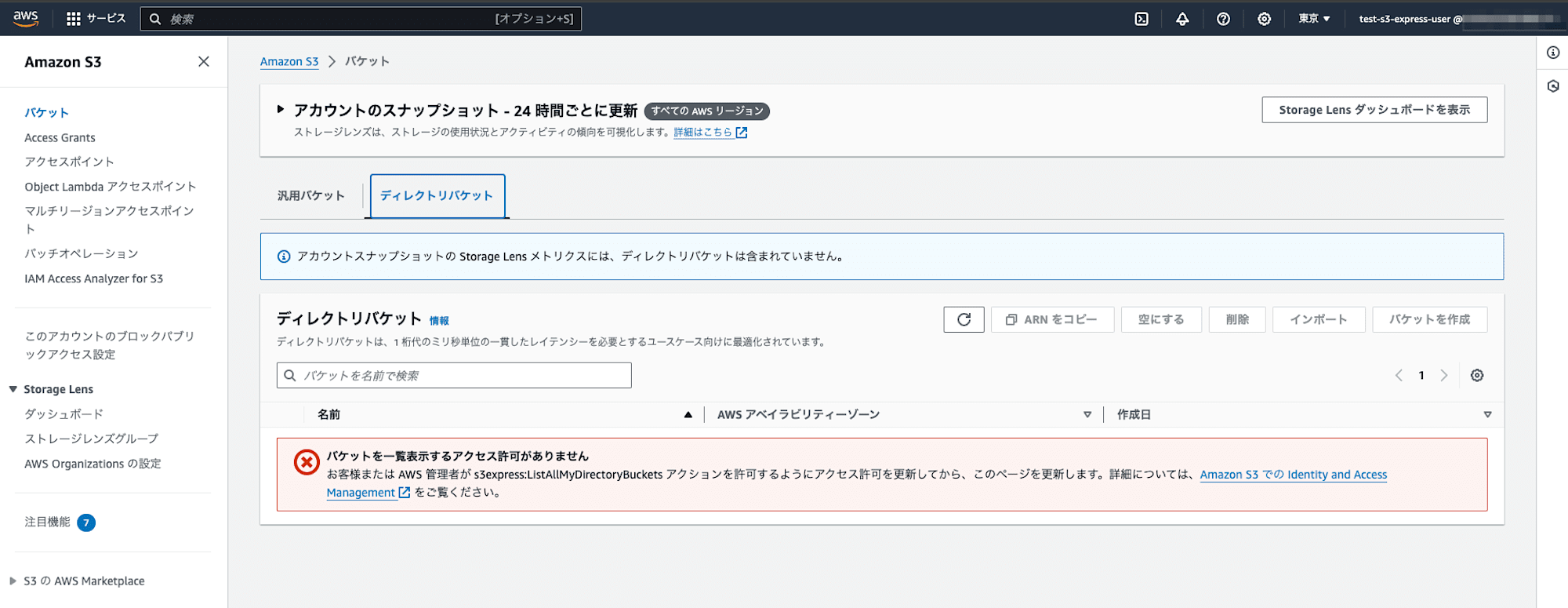This screenshot has height=608, width=1568.
Task: Click the インポート button
Action: 1319,319
